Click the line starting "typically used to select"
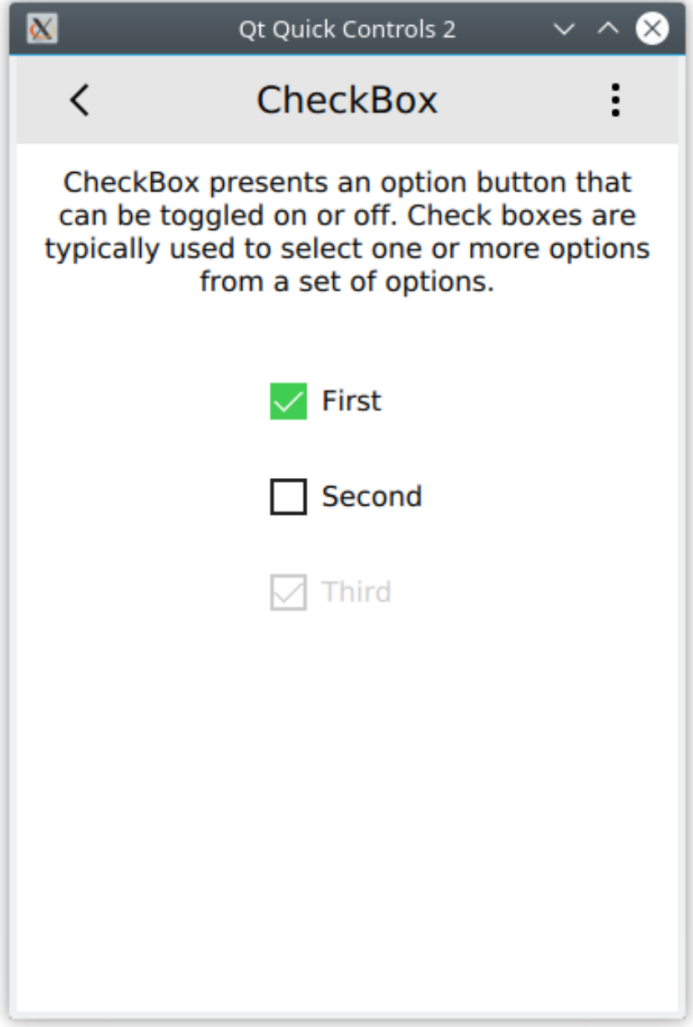 click(347, 249)
